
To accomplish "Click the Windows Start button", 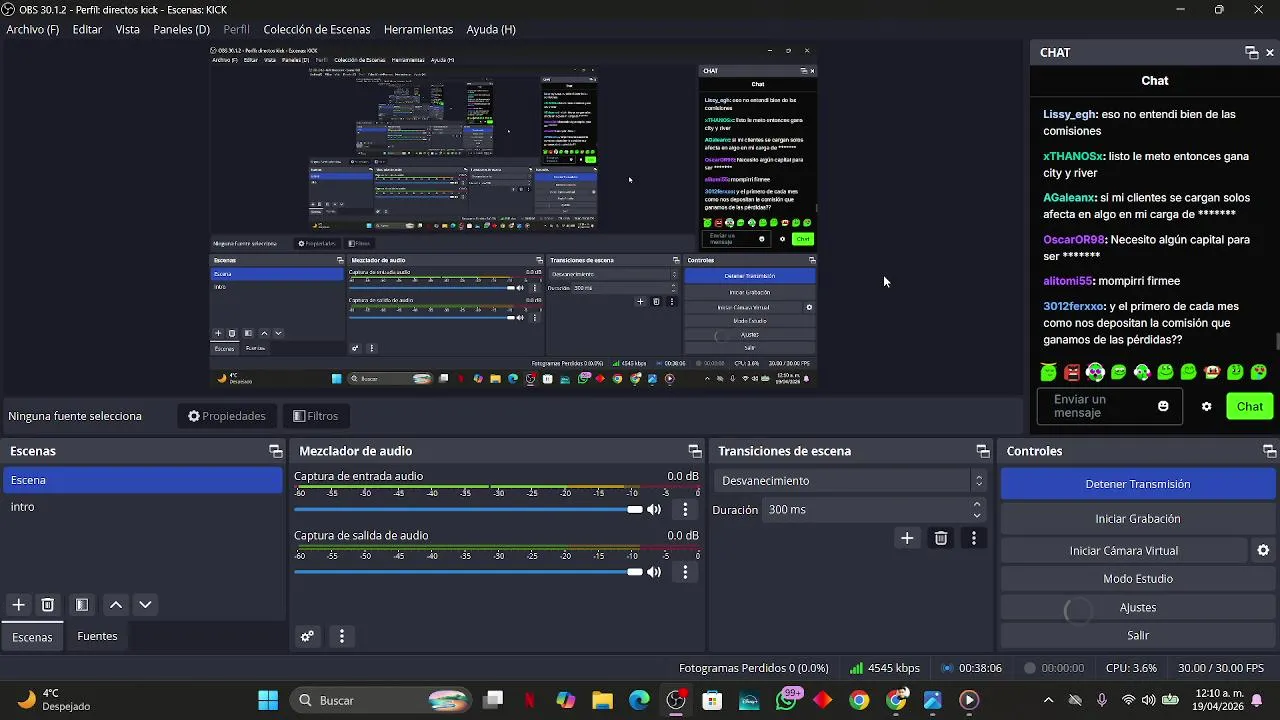I will click(268, 700).
